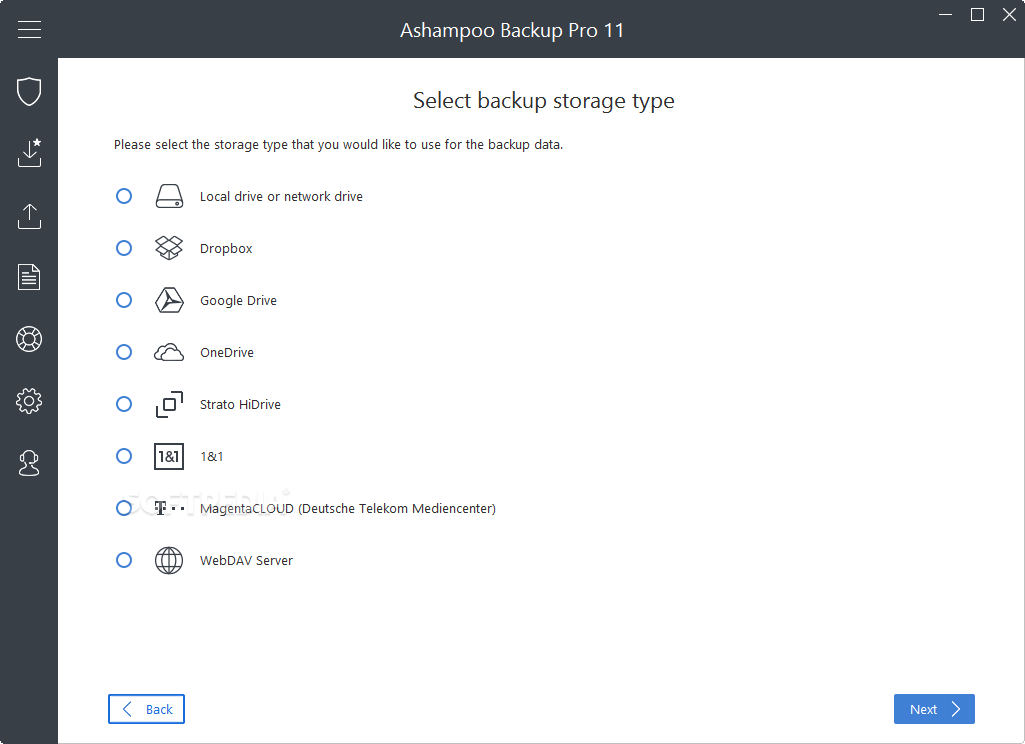Viewport: 1025px width, 744px height.
Task: Click the Google Drive logo icon
Action: click(169, 300)
